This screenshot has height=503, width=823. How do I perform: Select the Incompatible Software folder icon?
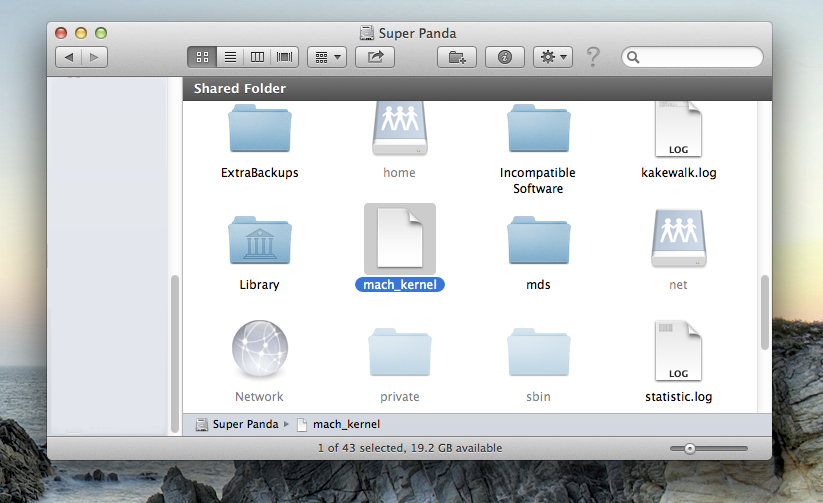[539, 129]
